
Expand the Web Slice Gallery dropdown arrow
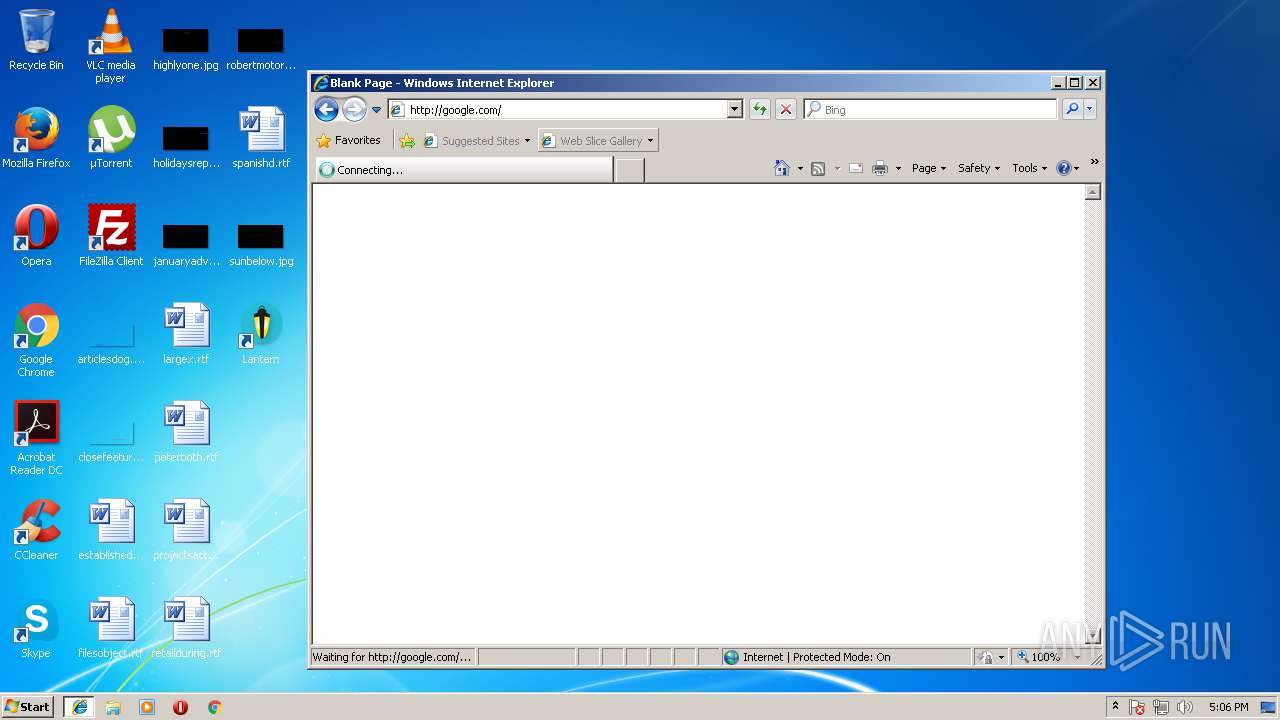click(650, 141)
